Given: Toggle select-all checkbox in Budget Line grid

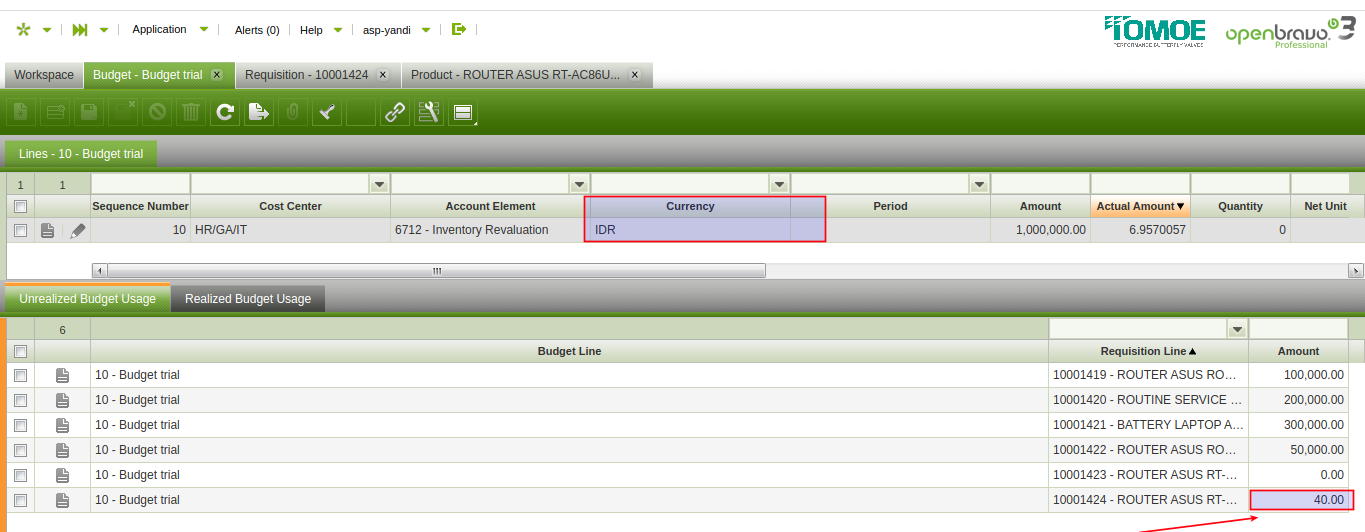Looking at the screenshot, I should click(20, 351).
